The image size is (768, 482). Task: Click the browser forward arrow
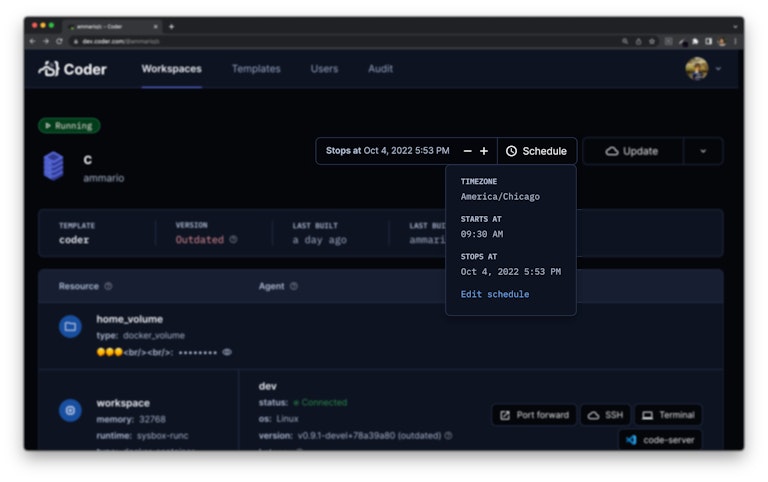click(x=46, y=42)
